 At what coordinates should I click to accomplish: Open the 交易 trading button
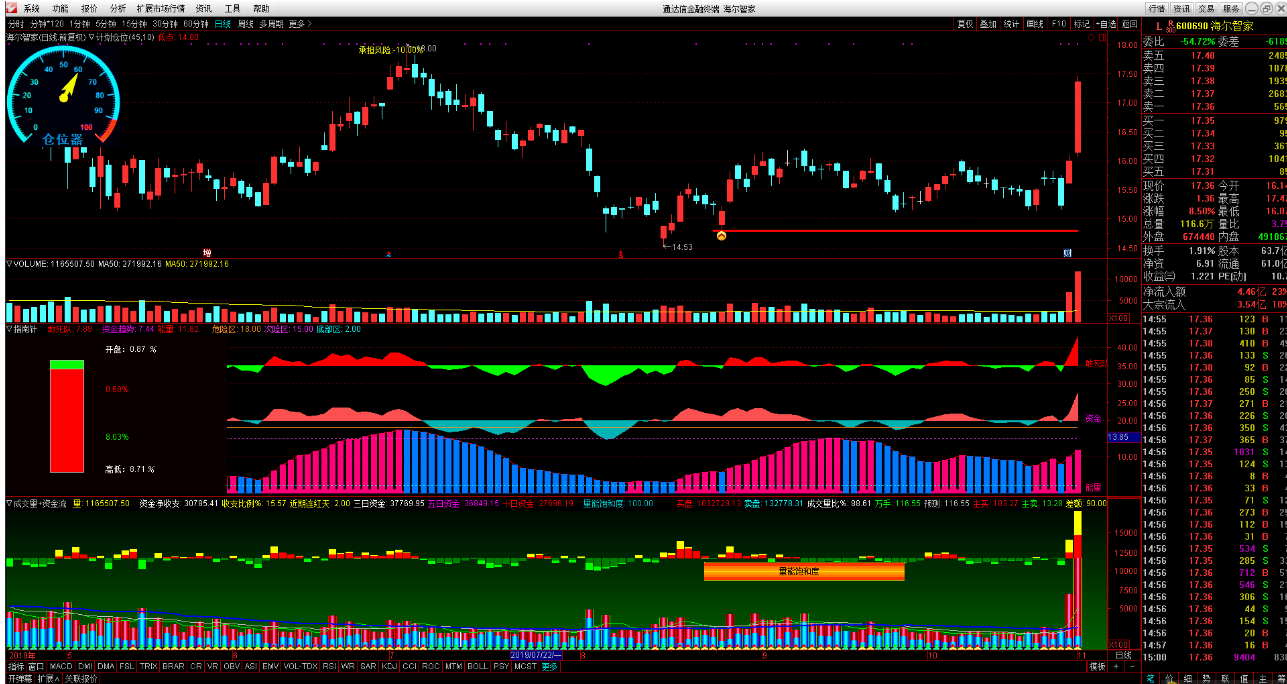pyautogui.click(x=1206, y=9)
